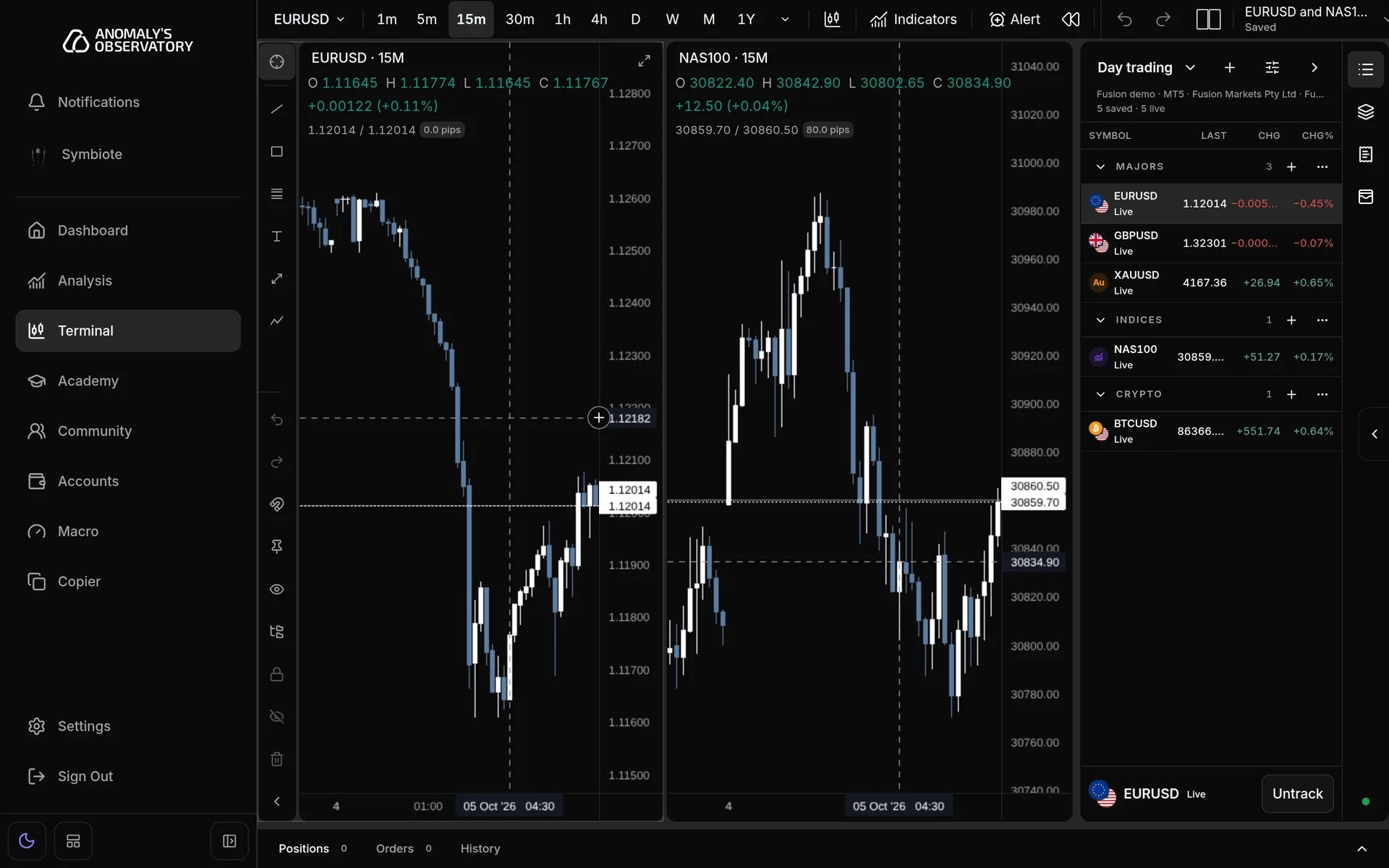Select the 1h timeframe
This screenshot has width=1389, height=868.
(562, 20)
